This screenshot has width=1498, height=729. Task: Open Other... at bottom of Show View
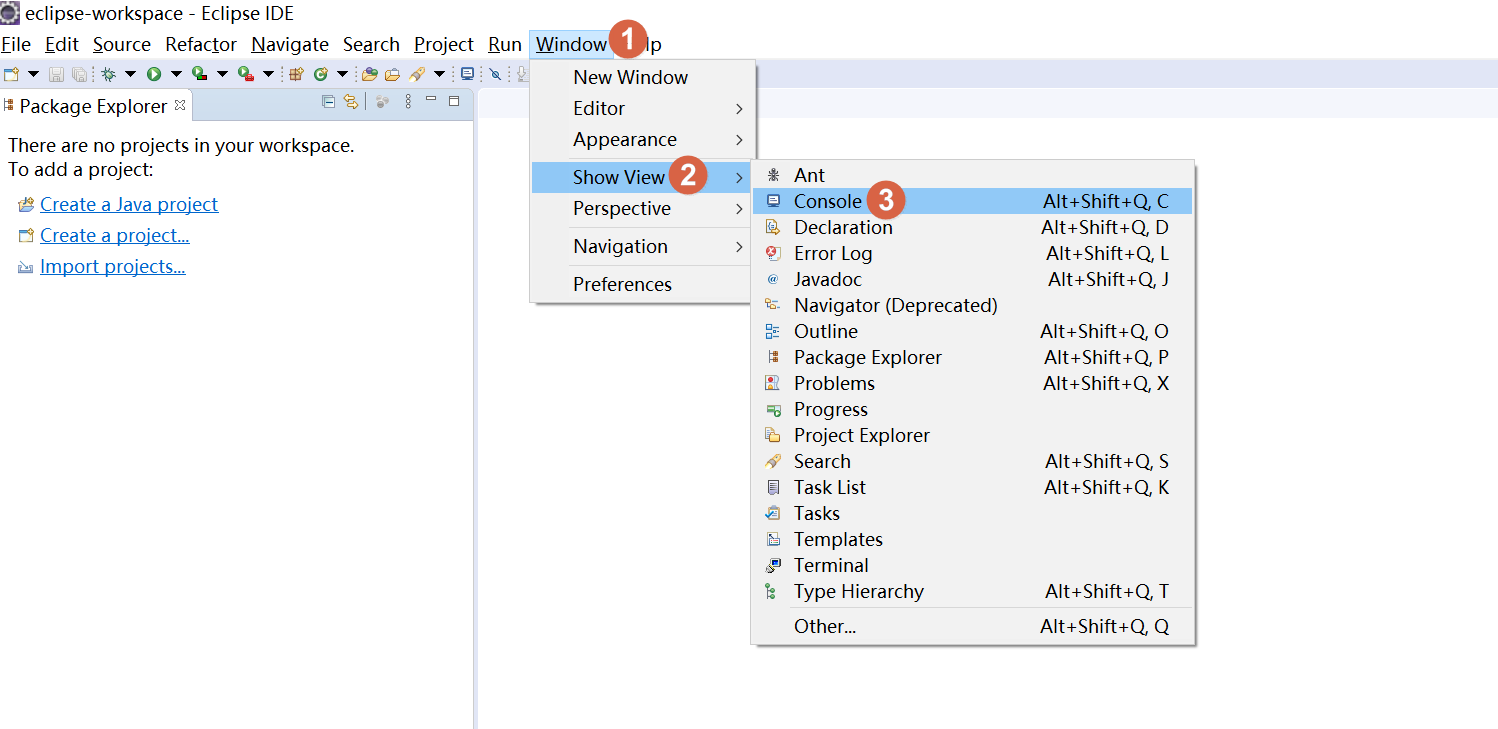point(825,626)
